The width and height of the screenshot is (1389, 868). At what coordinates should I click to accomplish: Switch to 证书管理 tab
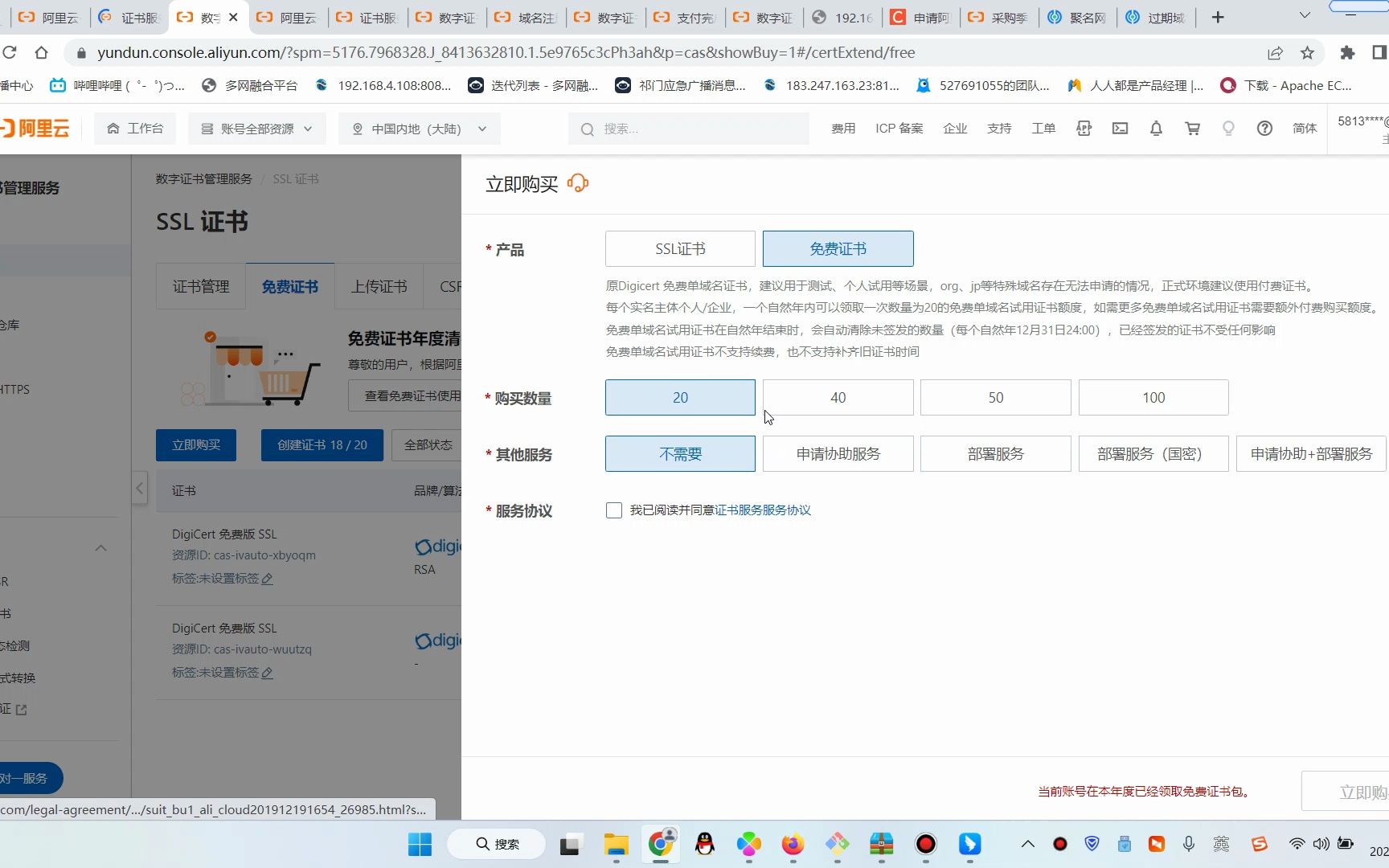pyautogui.click(x=201, y=287)
